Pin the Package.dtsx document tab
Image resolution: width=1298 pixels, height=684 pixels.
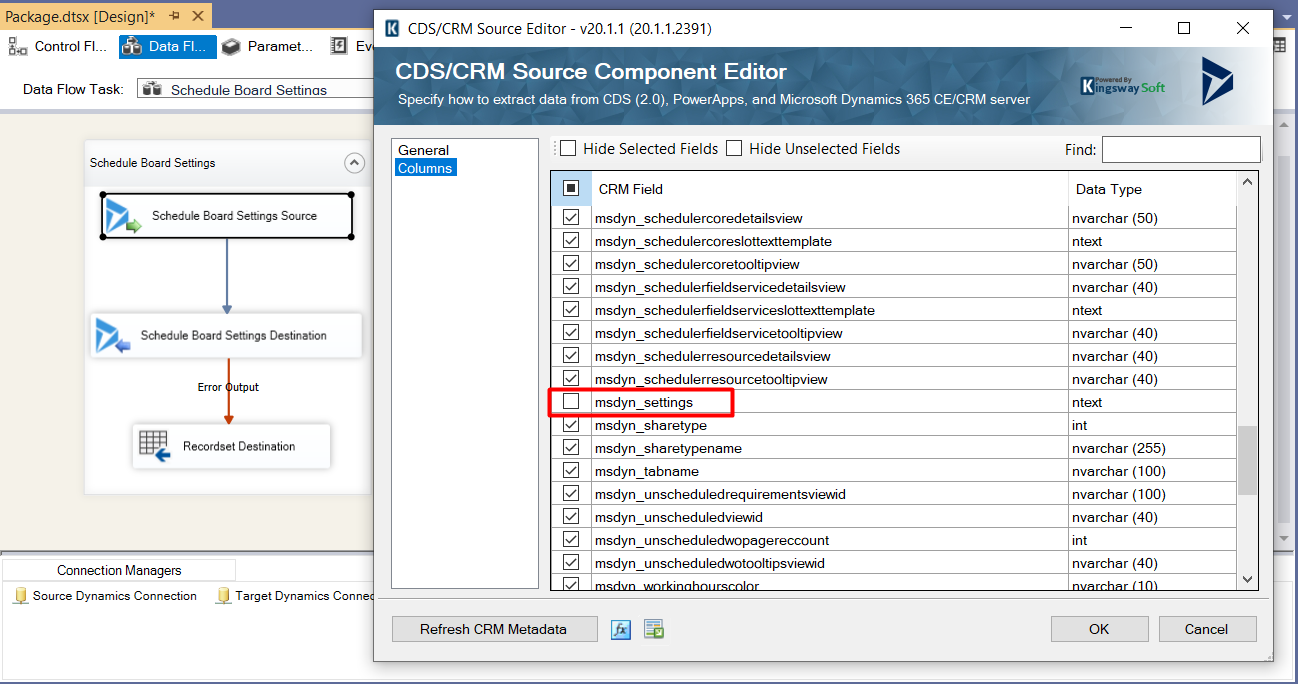(174, 17)
